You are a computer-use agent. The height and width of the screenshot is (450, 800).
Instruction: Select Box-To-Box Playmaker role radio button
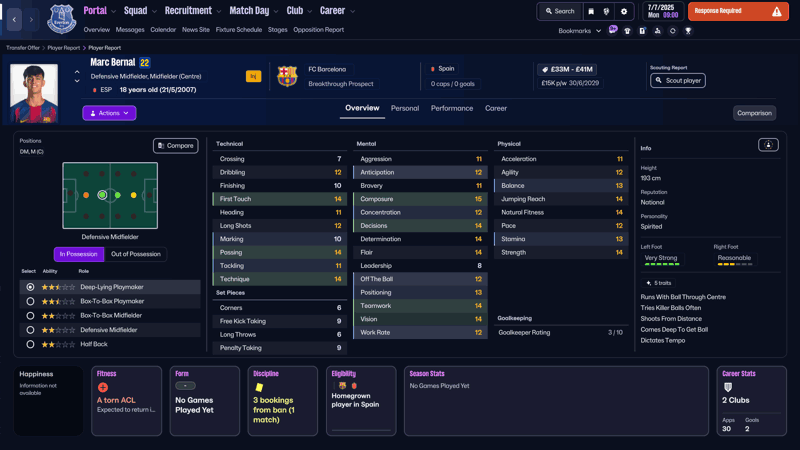point(31,302)
